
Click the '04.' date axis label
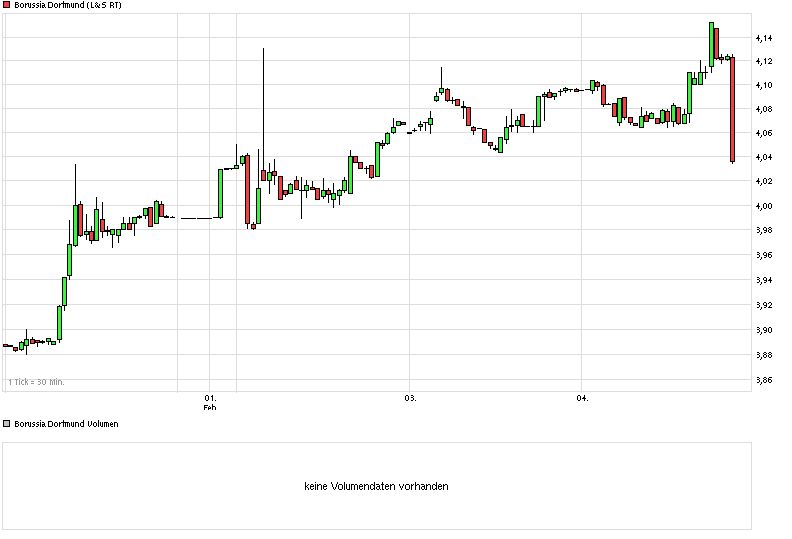click(582, 398)
